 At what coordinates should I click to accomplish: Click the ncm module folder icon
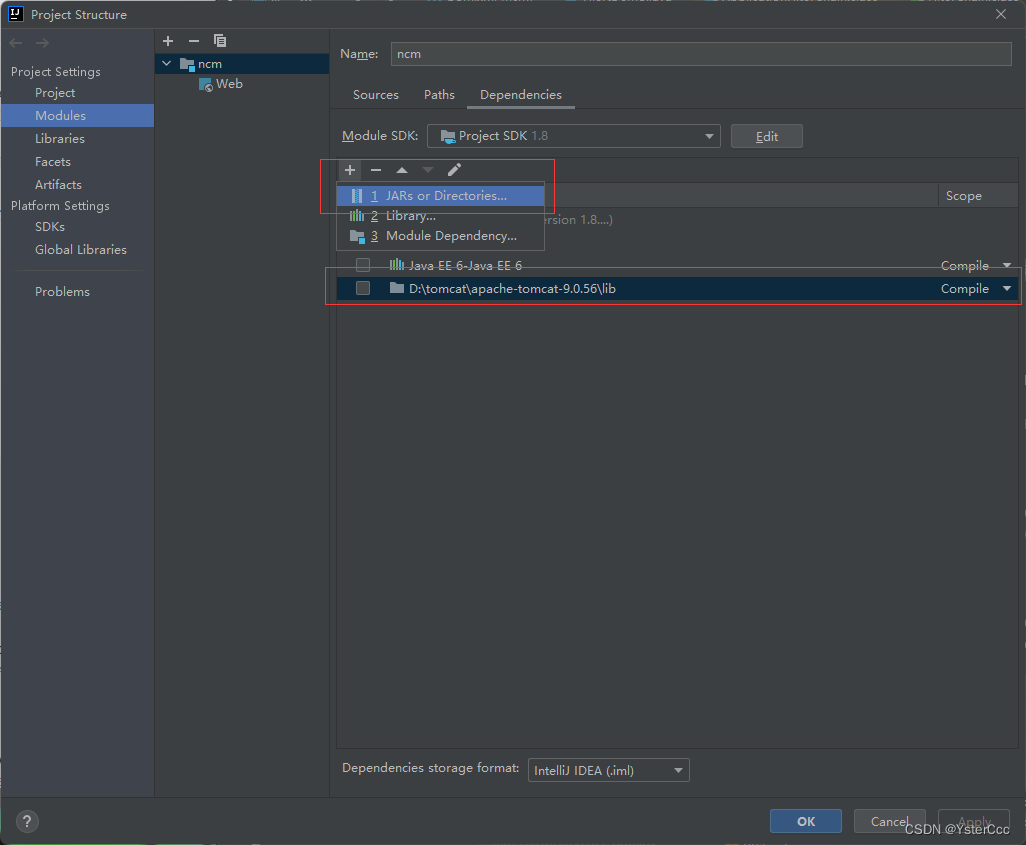point(187,64)
